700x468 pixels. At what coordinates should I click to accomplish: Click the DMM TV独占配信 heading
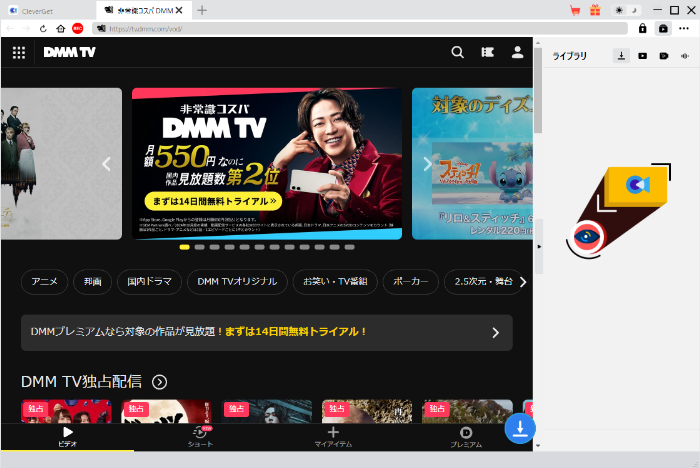click(x=81, y=382)
